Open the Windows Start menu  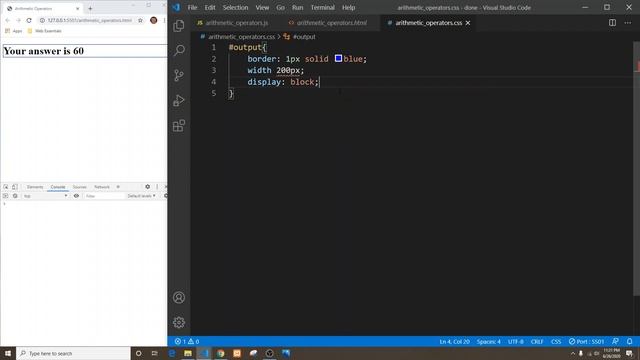coord(8,353)
